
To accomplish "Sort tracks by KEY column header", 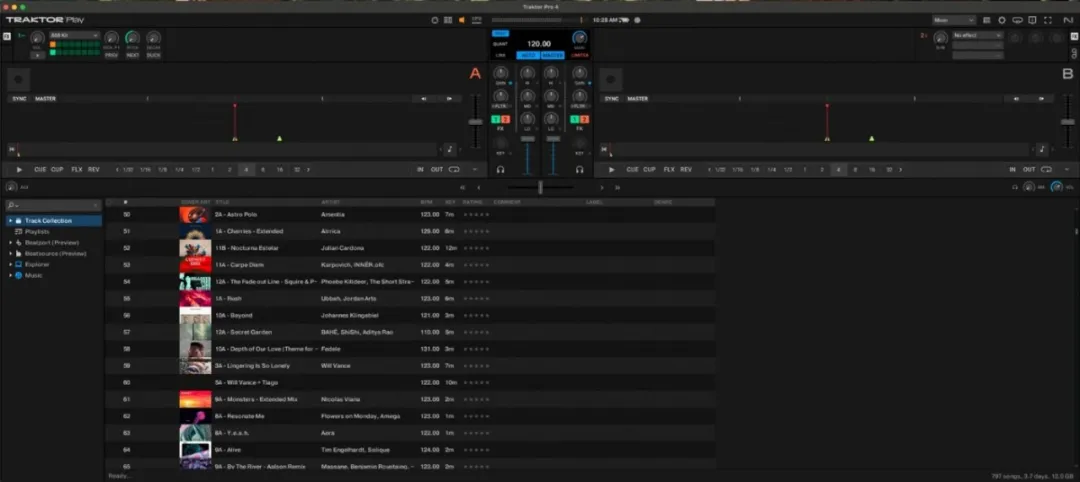I will [450, 202].
